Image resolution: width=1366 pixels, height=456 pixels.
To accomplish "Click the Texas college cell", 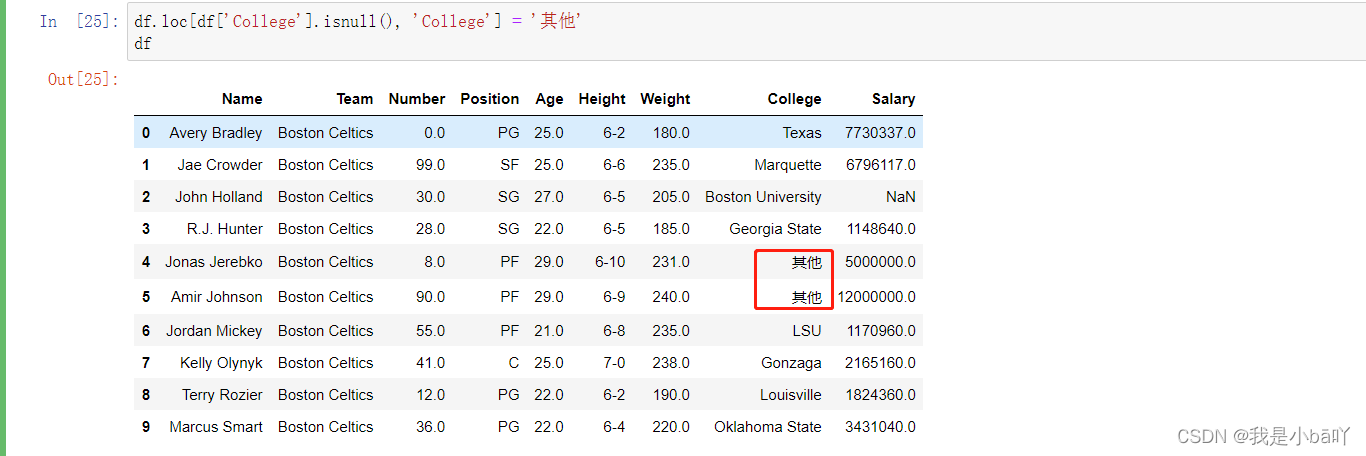I will click(x=802, y=133).
